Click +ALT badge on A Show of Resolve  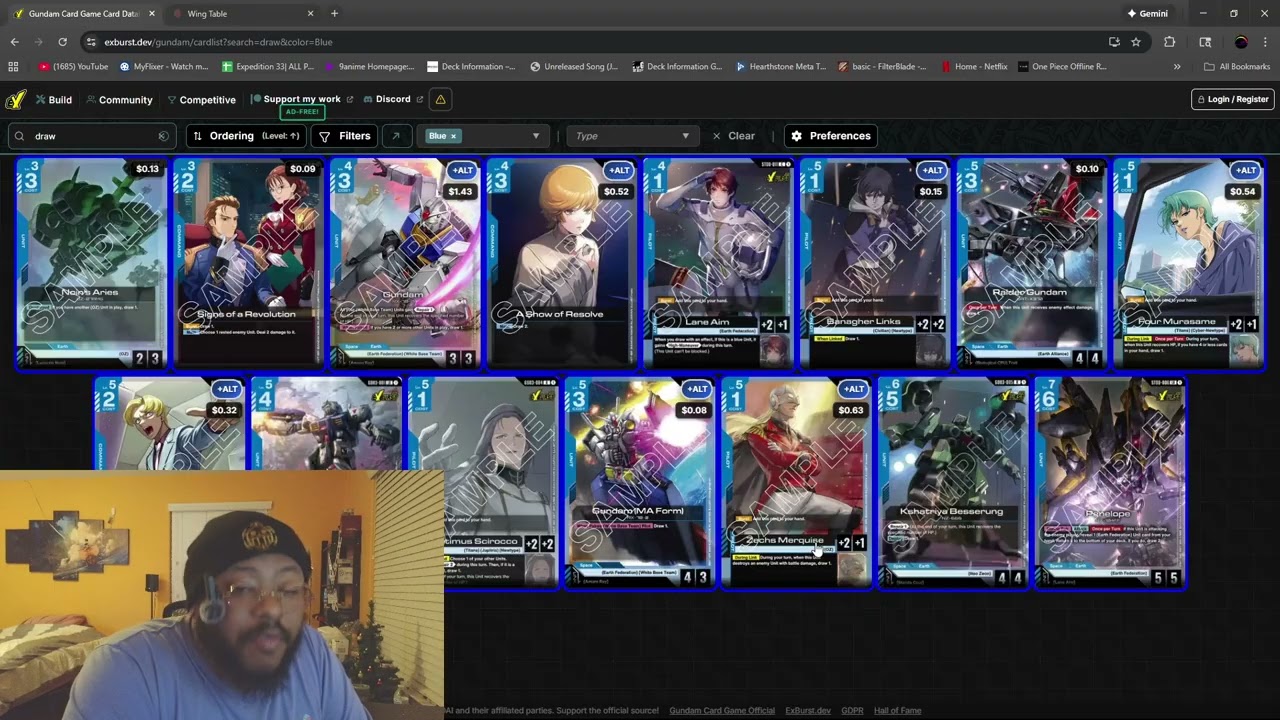[x=618, y=170]
